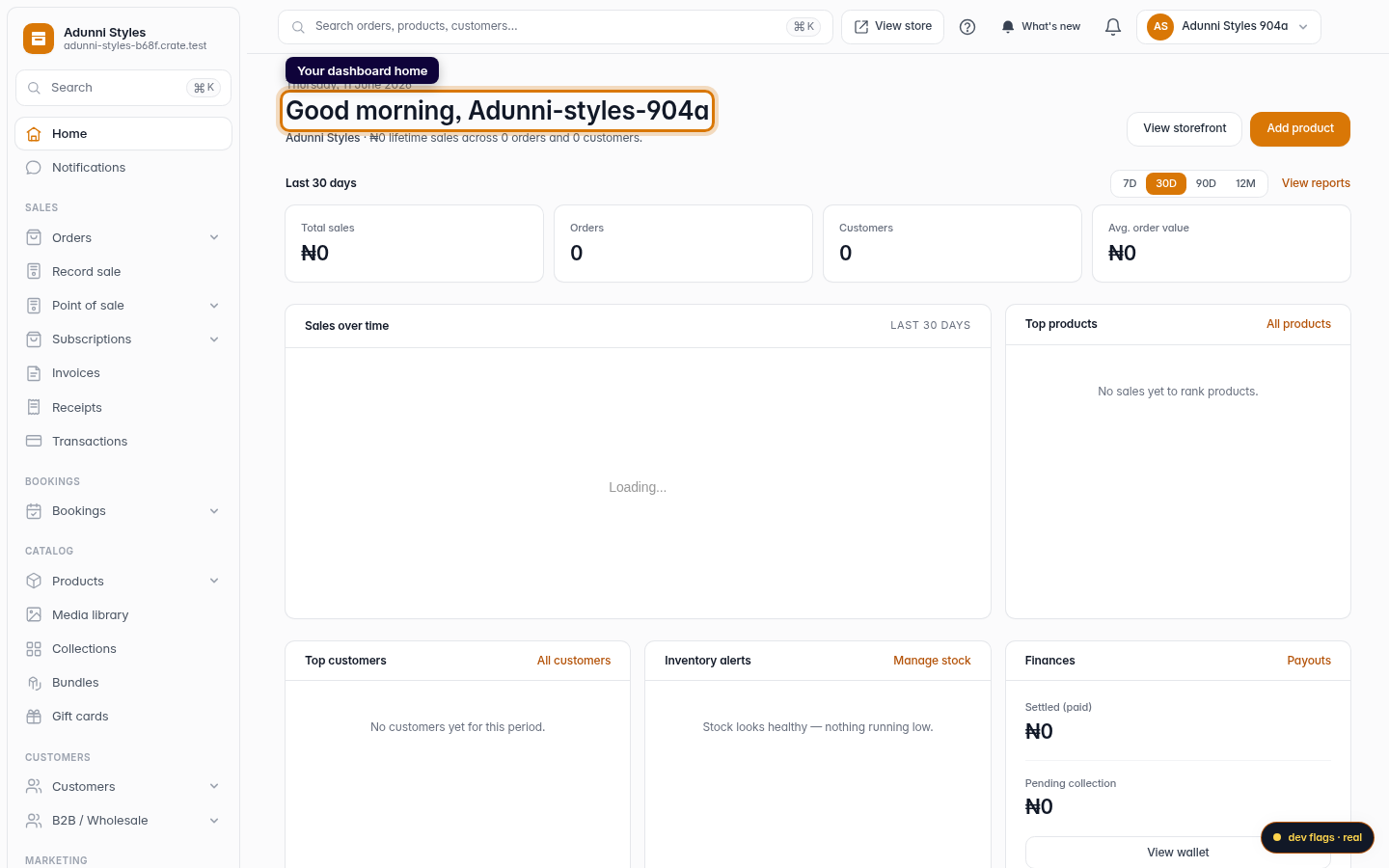Image resolution: width=1389 pixels, height=868 pixels.
Task: Select the 90D time range
Action: tap(1206, 183)
